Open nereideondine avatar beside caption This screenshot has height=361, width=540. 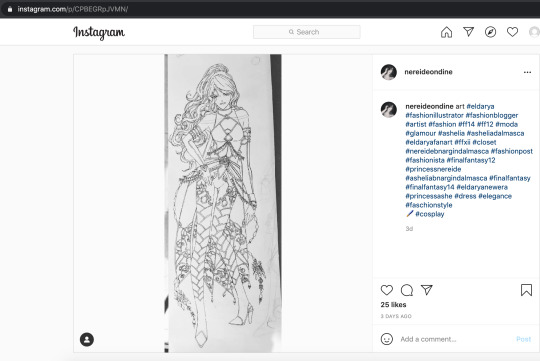[389, 110]
